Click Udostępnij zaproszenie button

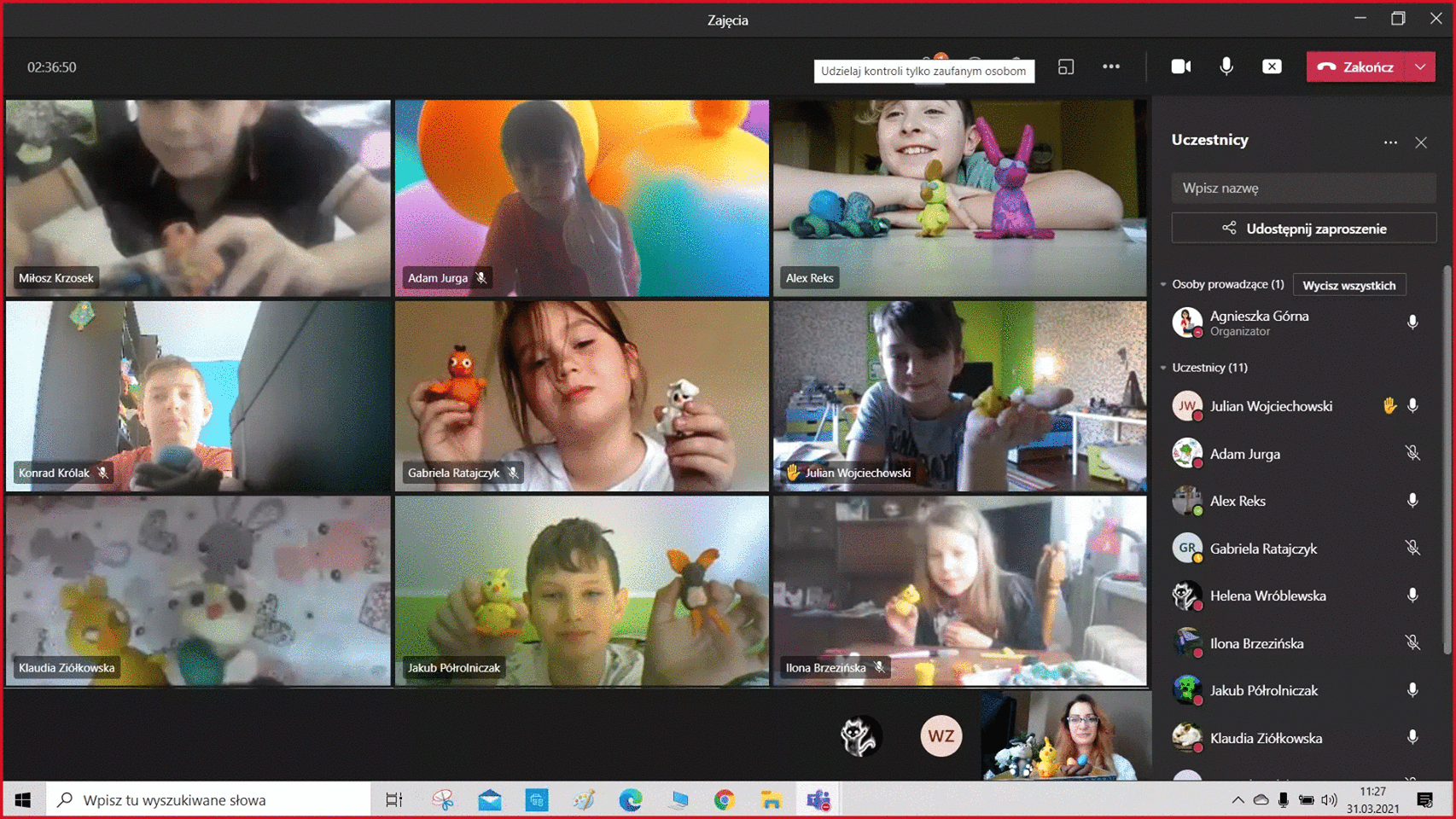tap(1302, 229)
